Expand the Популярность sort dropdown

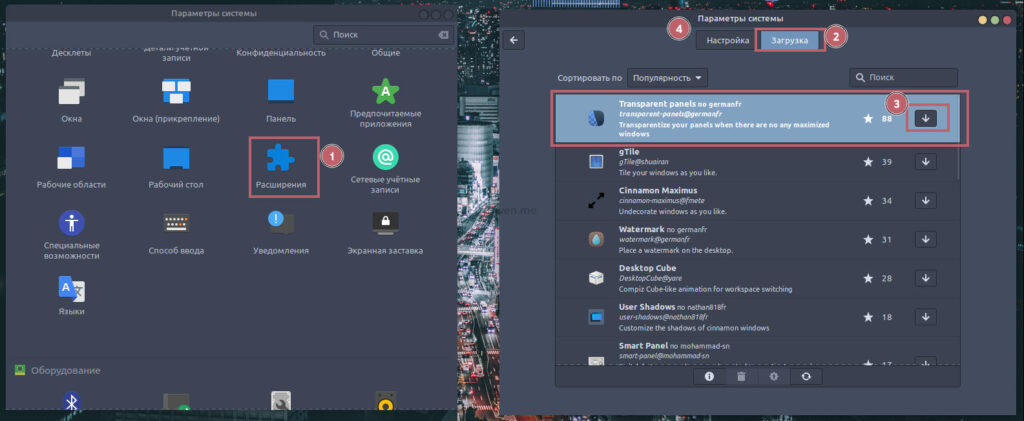[x=668, y=77]
